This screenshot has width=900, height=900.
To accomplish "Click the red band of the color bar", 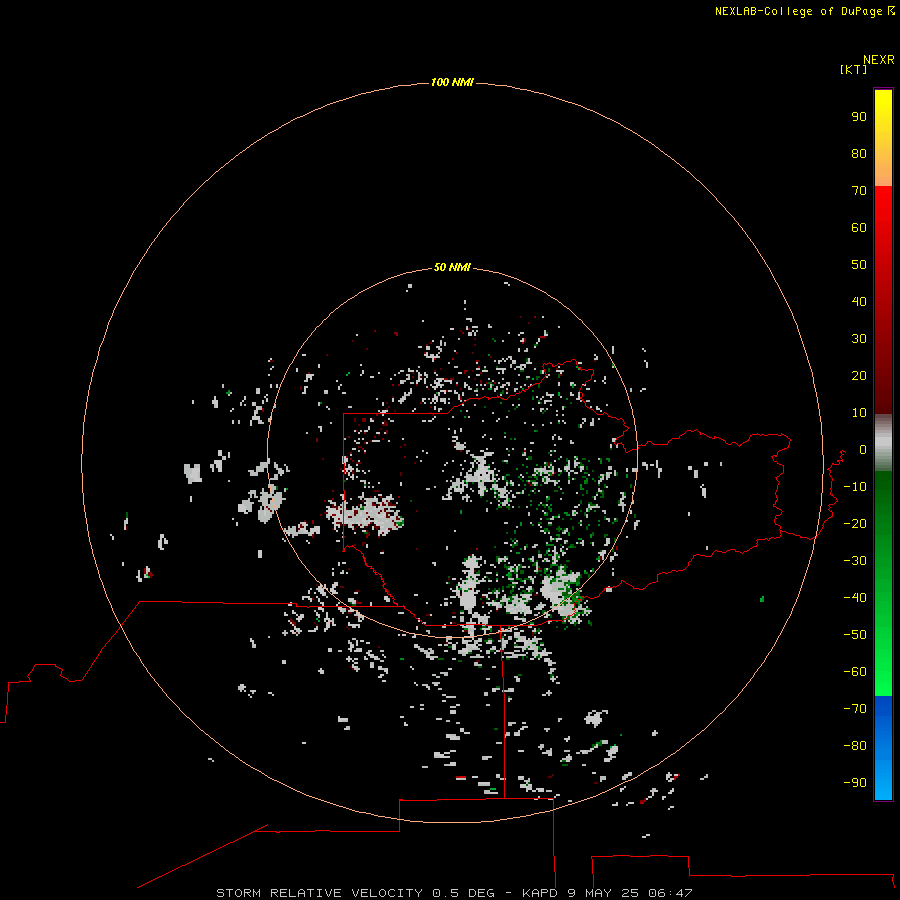I will coord(883,300).
